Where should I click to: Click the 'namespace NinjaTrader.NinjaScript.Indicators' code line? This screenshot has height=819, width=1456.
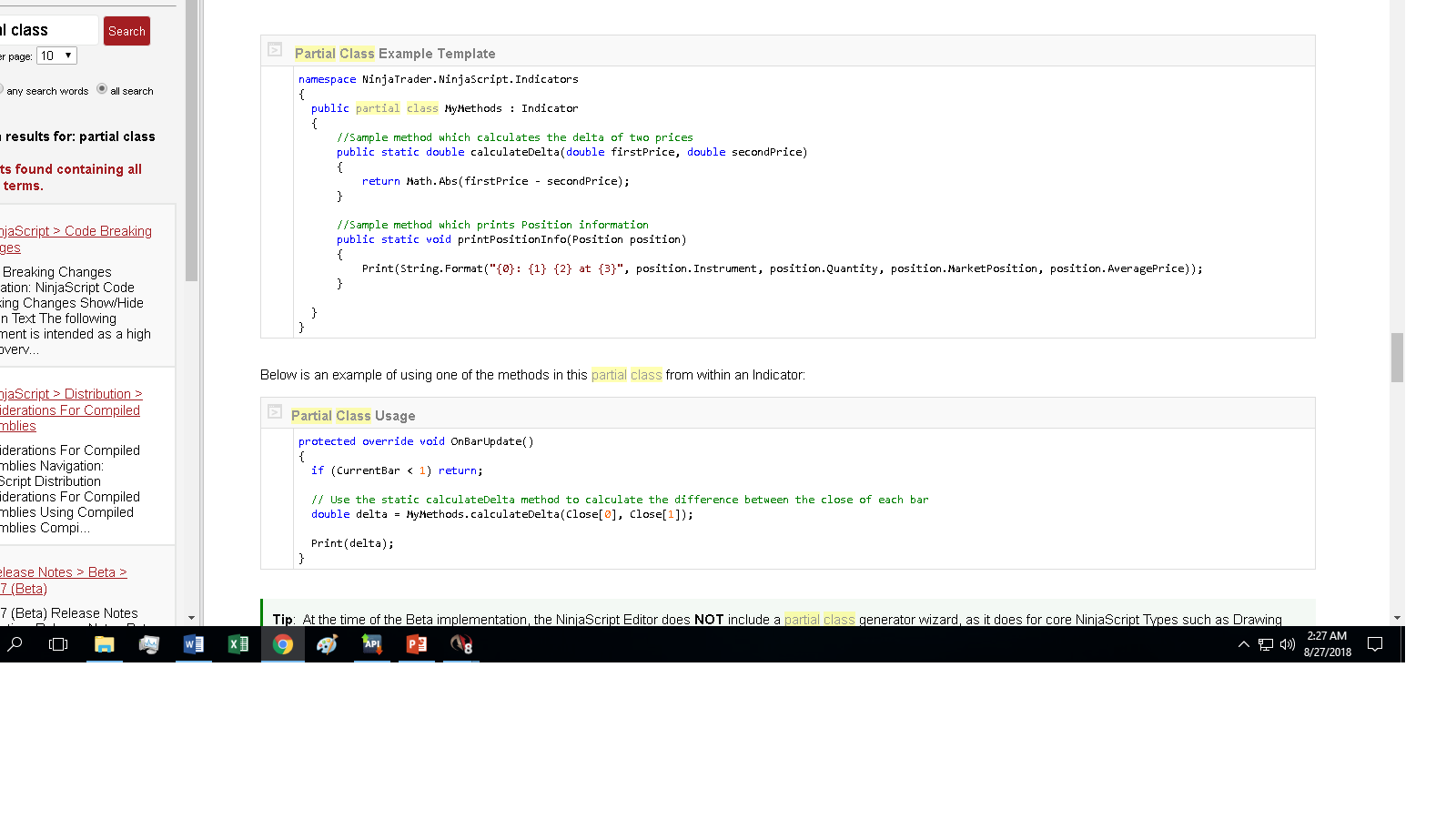(439, 79)
